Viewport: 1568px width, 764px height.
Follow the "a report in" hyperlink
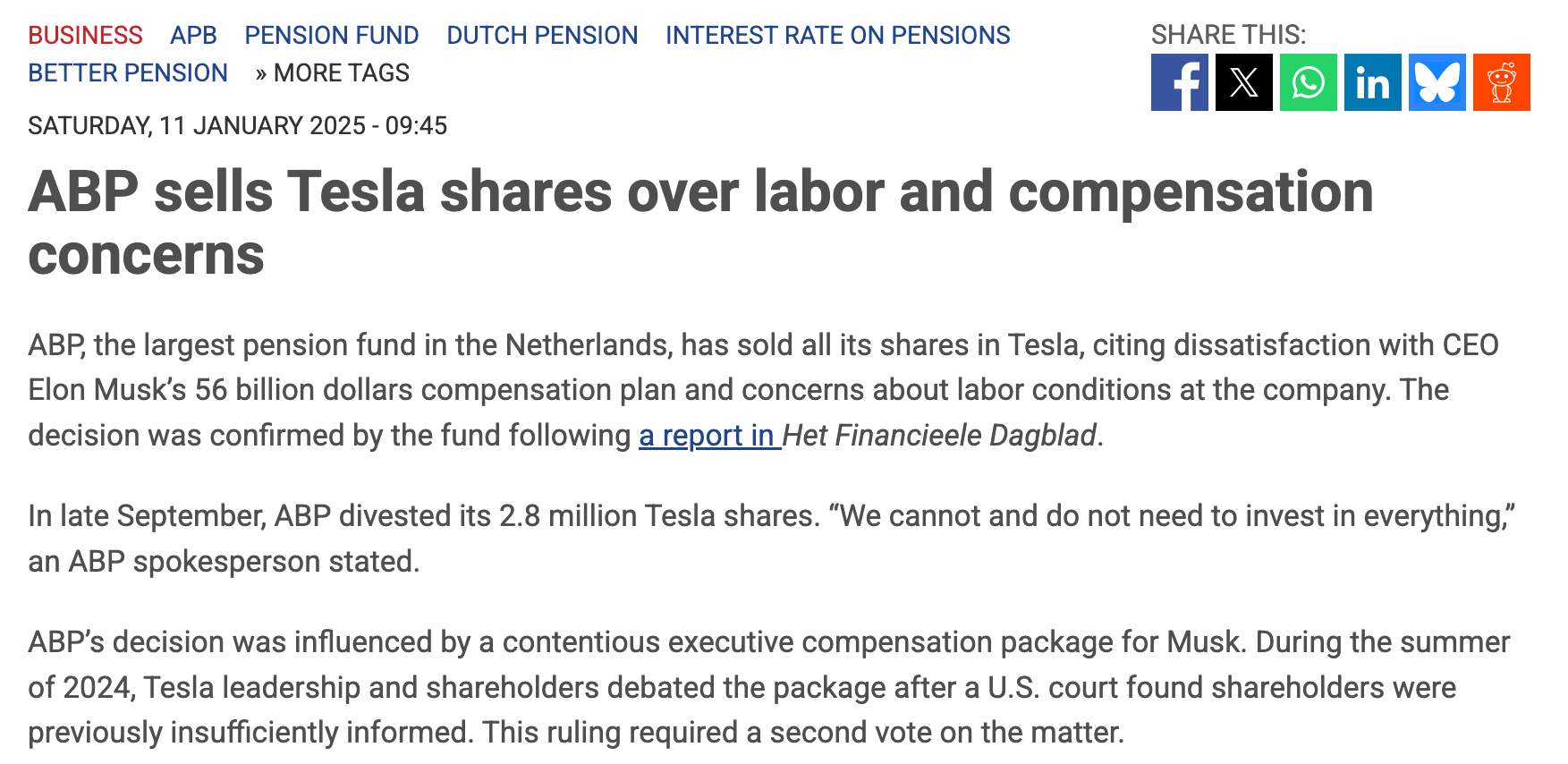[x=708, y=436]
